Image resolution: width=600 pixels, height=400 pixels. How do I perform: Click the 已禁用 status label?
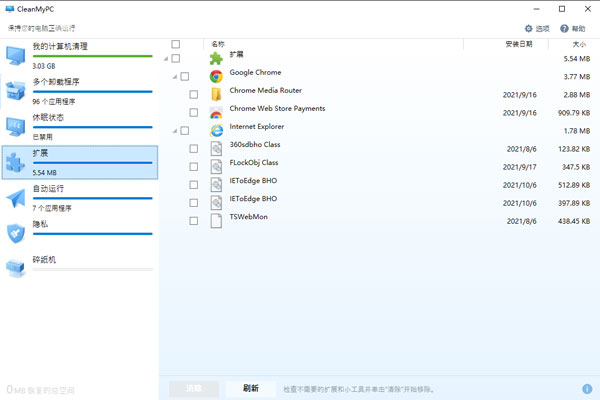pos(42,137)
